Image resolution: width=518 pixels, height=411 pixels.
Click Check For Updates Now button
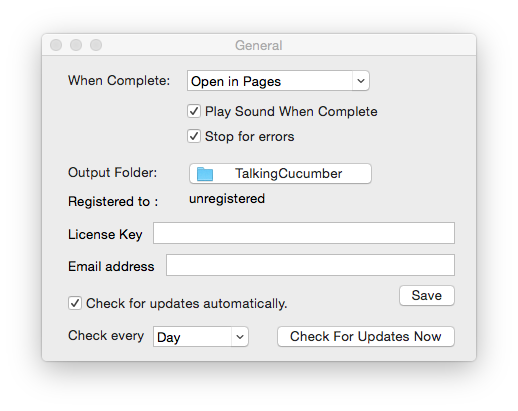pyautogui.click(x=366, y=336)
